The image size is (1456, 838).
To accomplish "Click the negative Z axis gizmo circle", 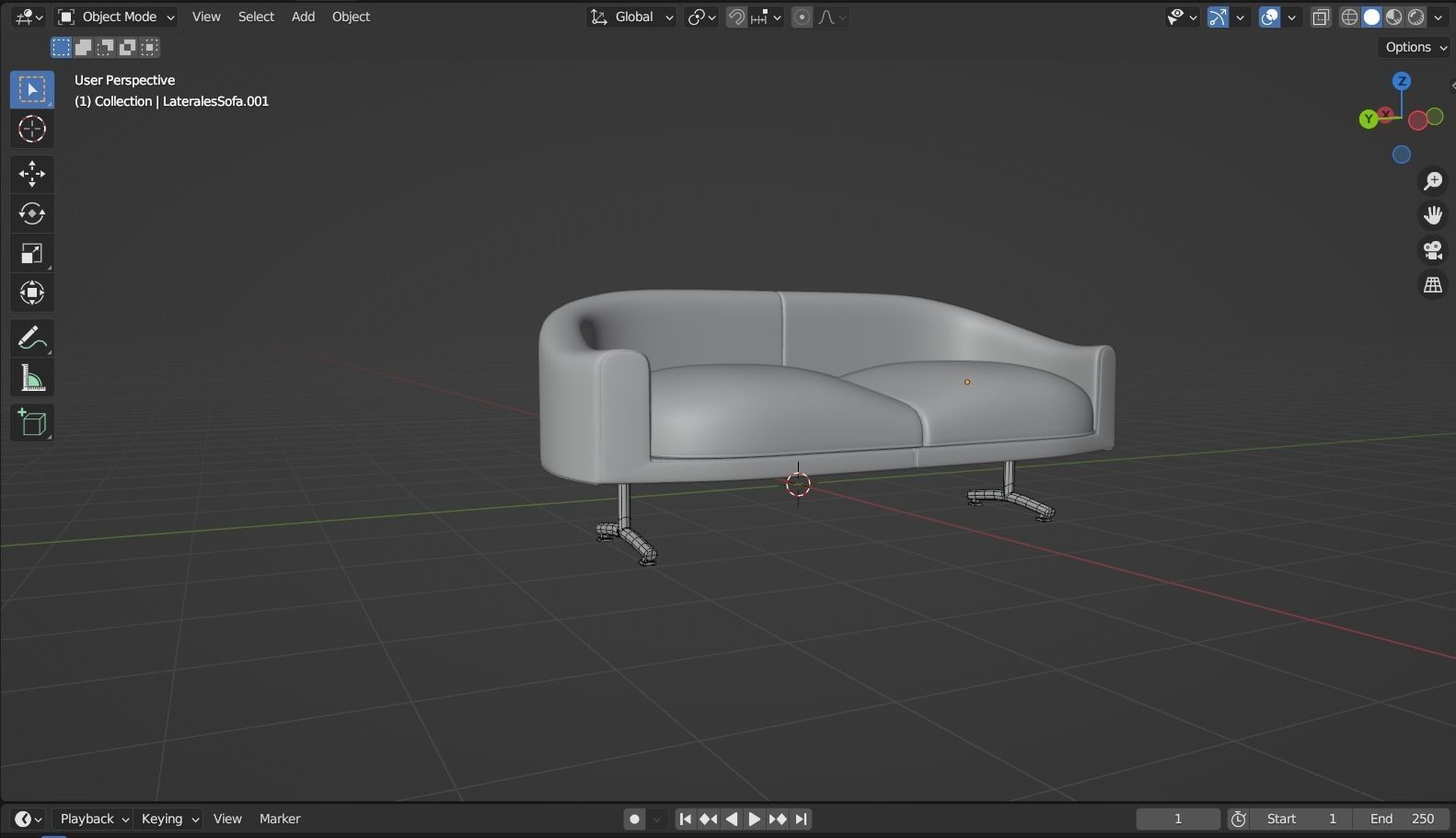I will (x=1402, y=155).
